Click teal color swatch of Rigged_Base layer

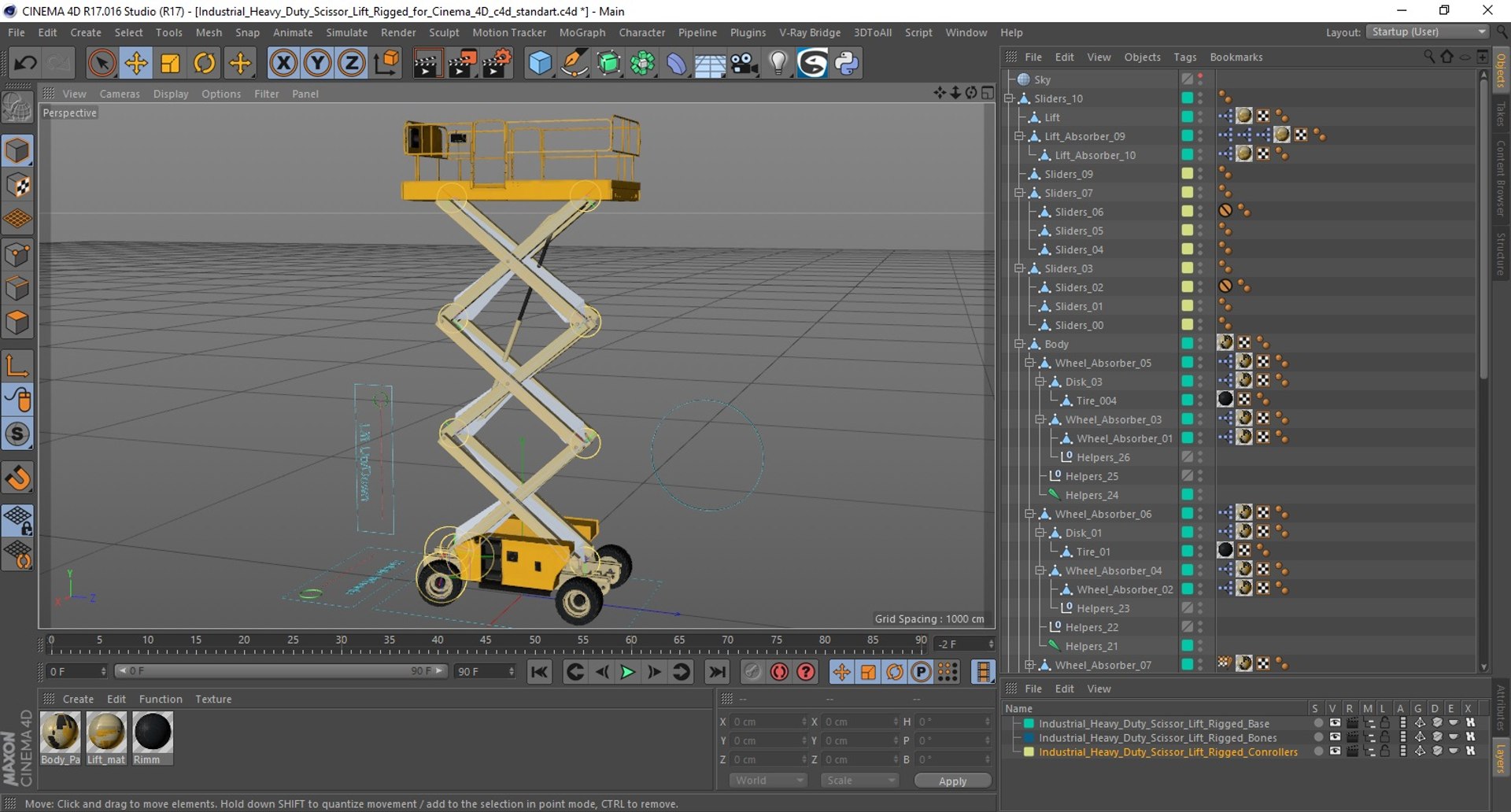pyautogui.click(x=1029, y=723)
